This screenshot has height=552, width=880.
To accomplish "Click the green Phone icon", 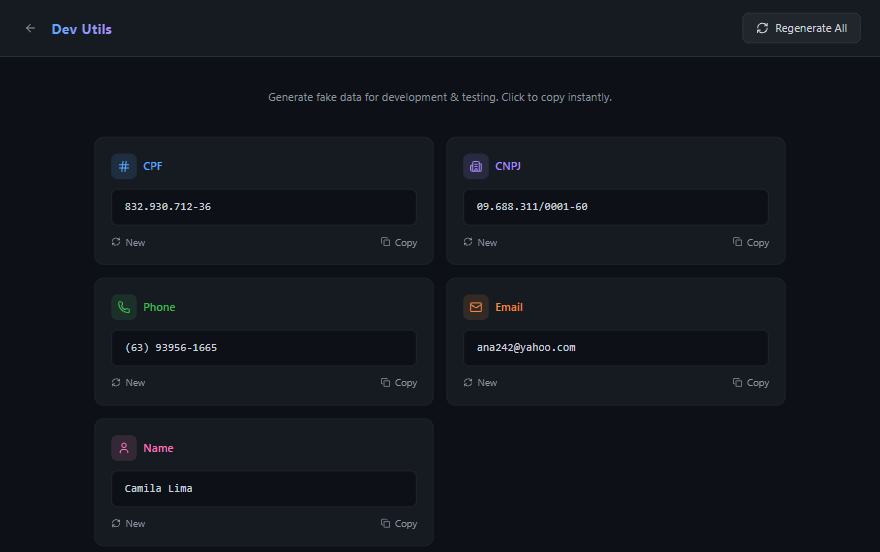I will (x=123, y=307).
